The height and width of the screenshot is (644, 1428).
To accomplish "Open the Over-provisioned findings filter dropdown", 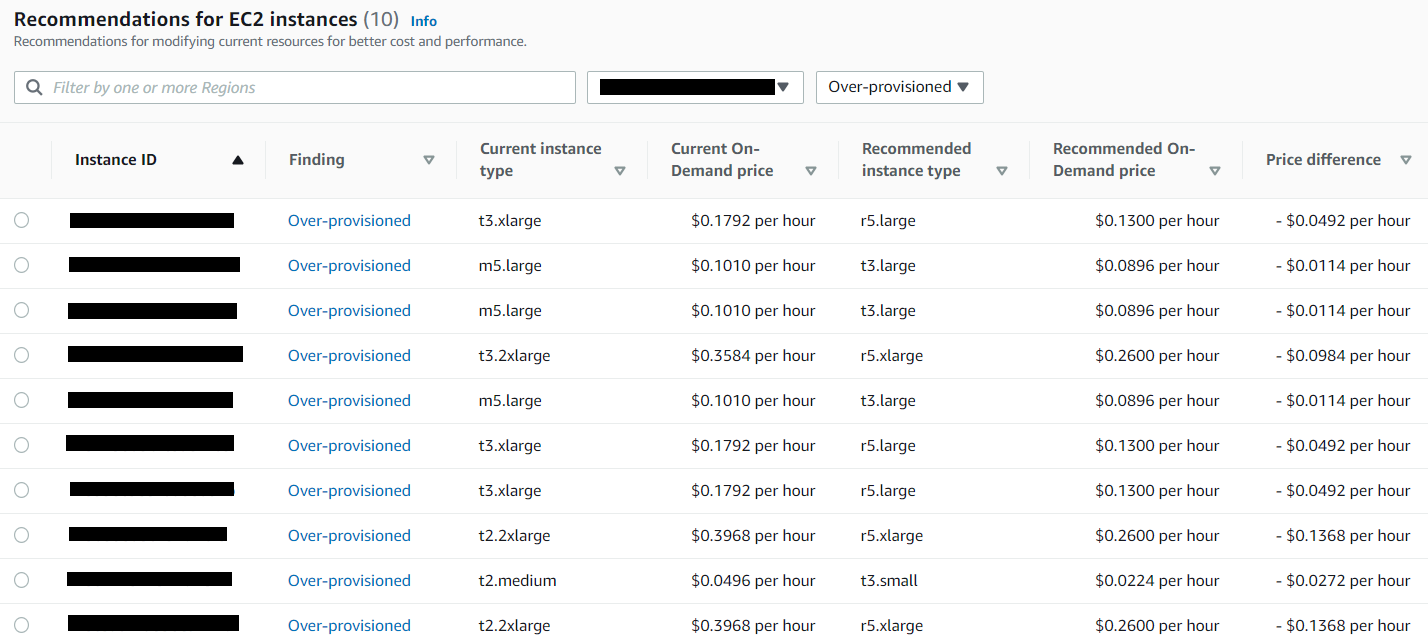I will [x=899, y=87].
